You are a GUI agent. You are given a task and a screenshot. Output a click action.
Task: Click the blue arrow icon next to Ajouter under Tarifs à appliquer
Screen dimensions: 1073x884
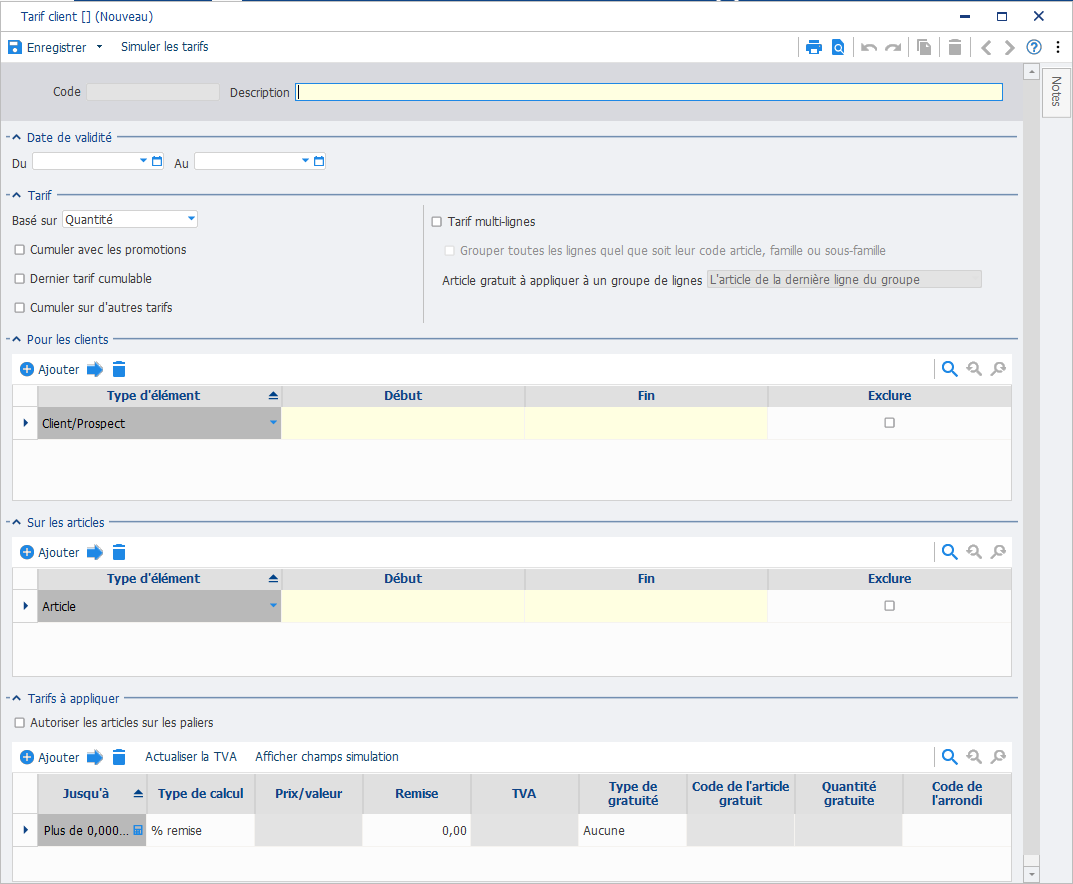tap(95, 757)
